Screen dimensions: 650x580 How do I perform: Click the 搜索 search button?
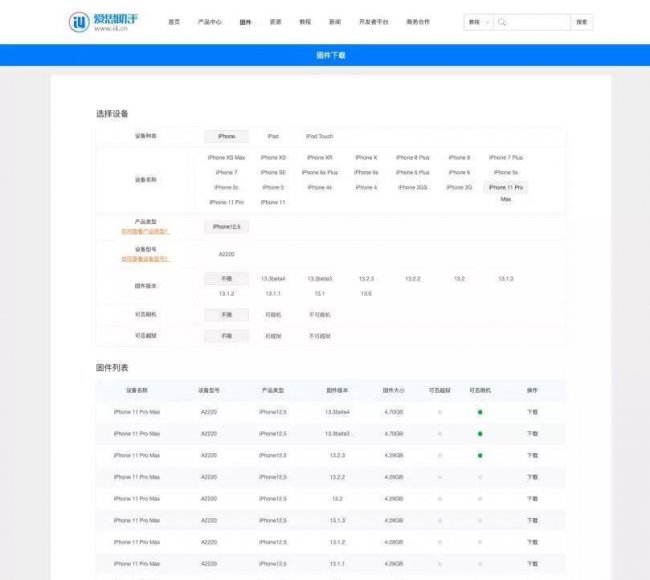(582, 22)
